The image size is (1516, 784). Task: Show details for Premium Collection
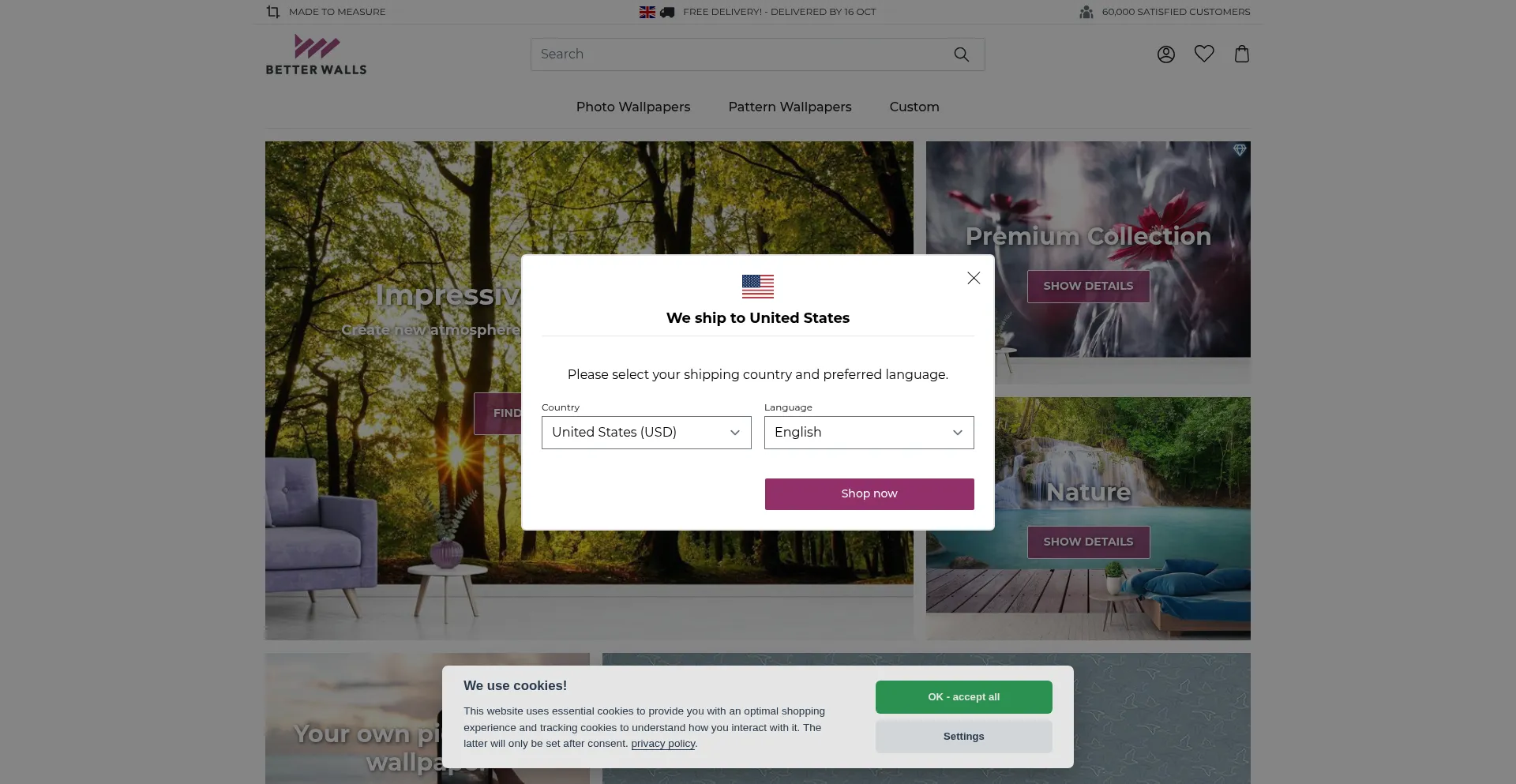tap(1088, 287)
